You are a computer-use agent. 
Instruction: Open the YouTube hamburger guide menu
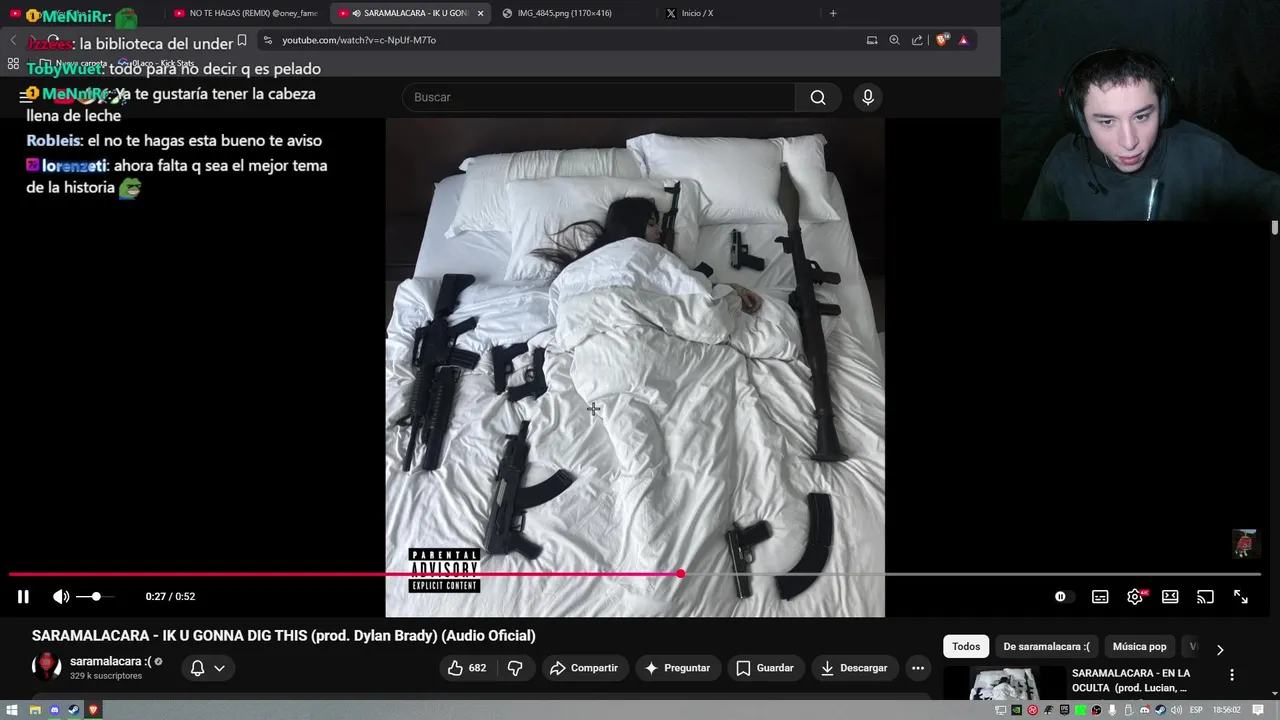pyautogui.click(x=26, y=97)
